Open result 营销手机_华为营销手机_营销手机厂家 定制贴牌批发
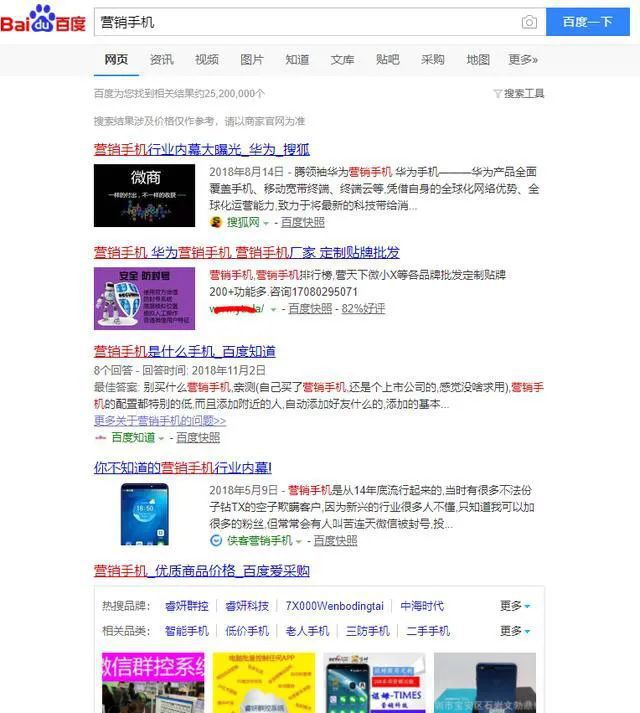Viewport: 640px width, 713px height. click(247, 252)
